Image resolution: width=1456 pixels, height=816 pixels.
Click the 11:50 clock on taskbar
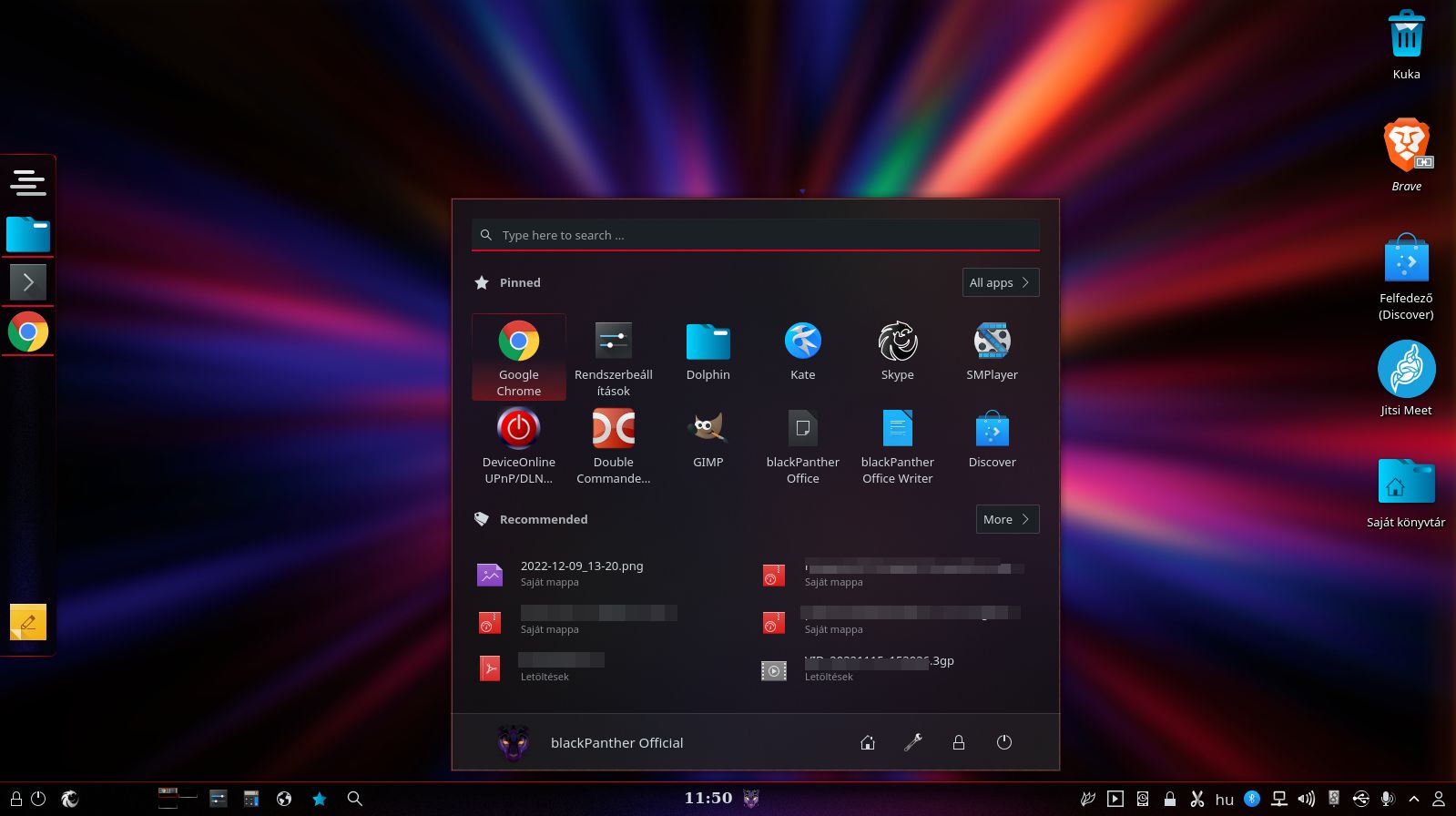[x=708, y=798]
